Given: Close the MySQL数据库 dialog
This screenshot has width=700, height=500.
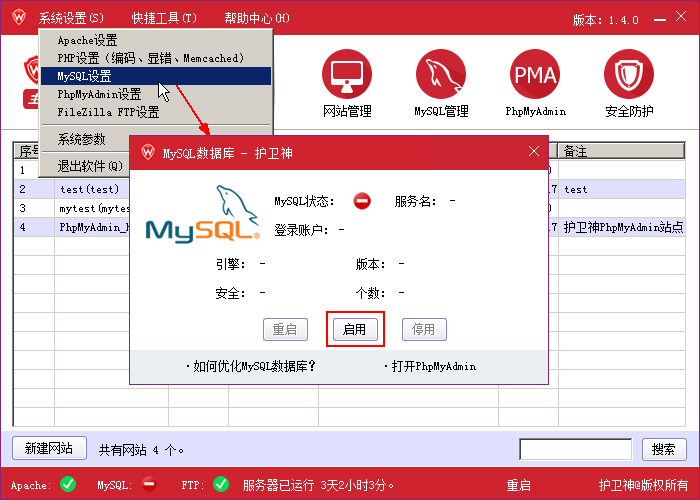Looking at the screenshot, I should pyautogui.click(x=534, y=152).
